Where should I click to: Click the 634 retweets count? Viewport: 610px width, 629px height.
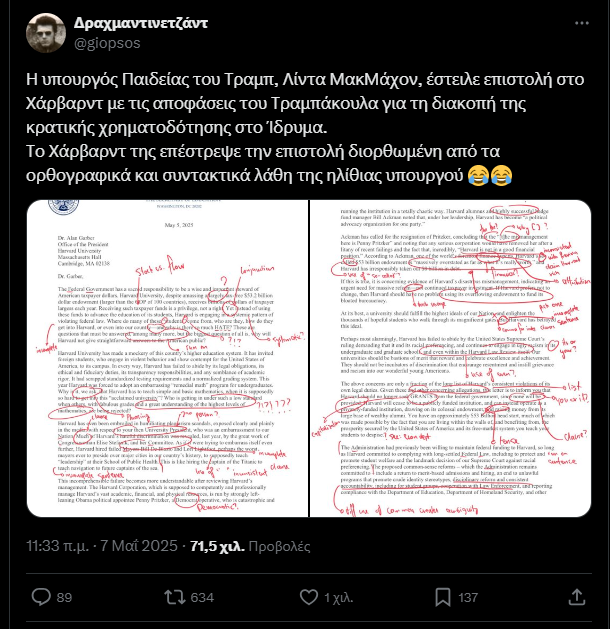pos(202,597)
